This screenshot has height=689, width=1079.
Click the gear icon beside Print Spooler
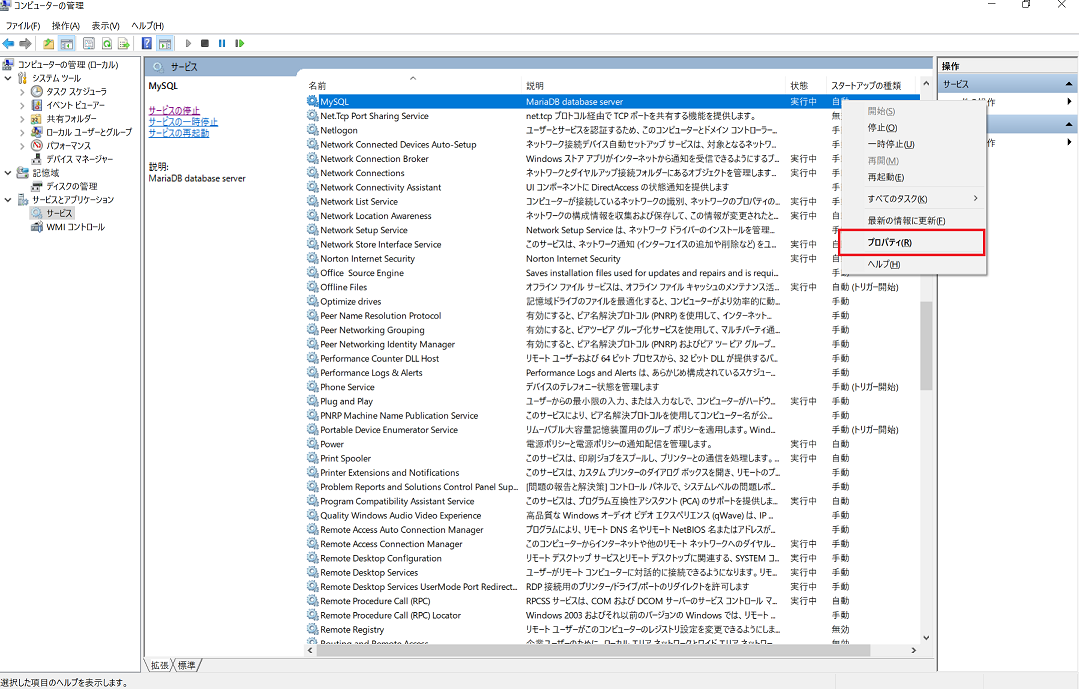click(x=313, y=458)
